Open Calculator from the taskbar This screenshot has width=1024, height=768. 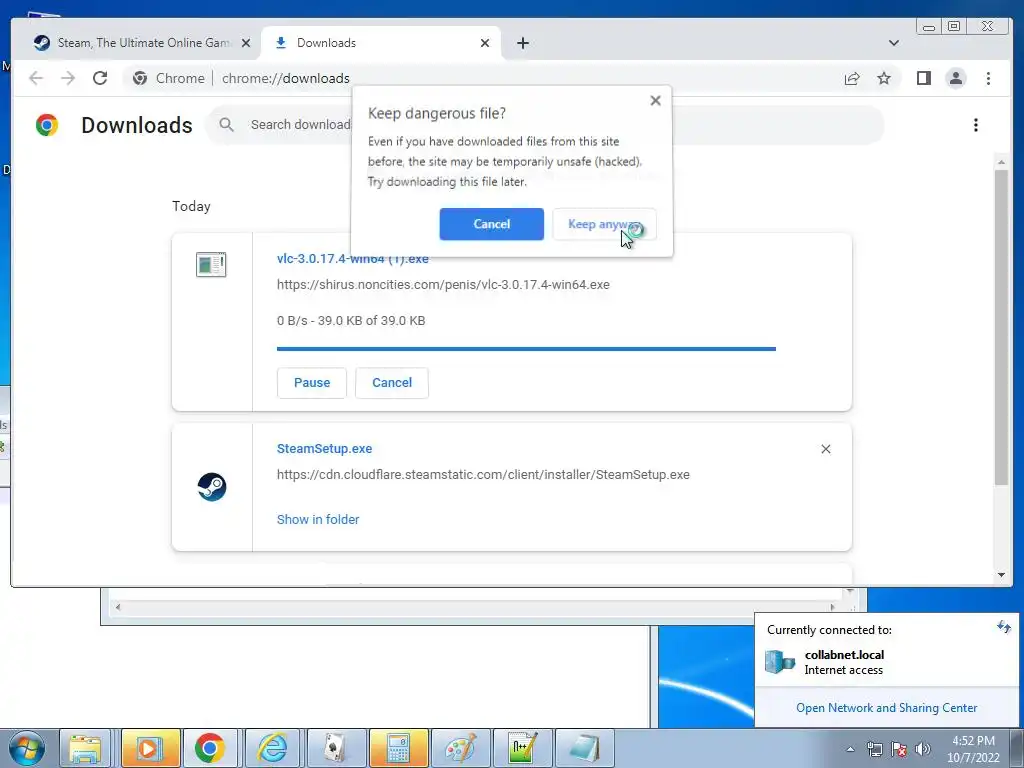pyautogui.click(x=398, y=748)
